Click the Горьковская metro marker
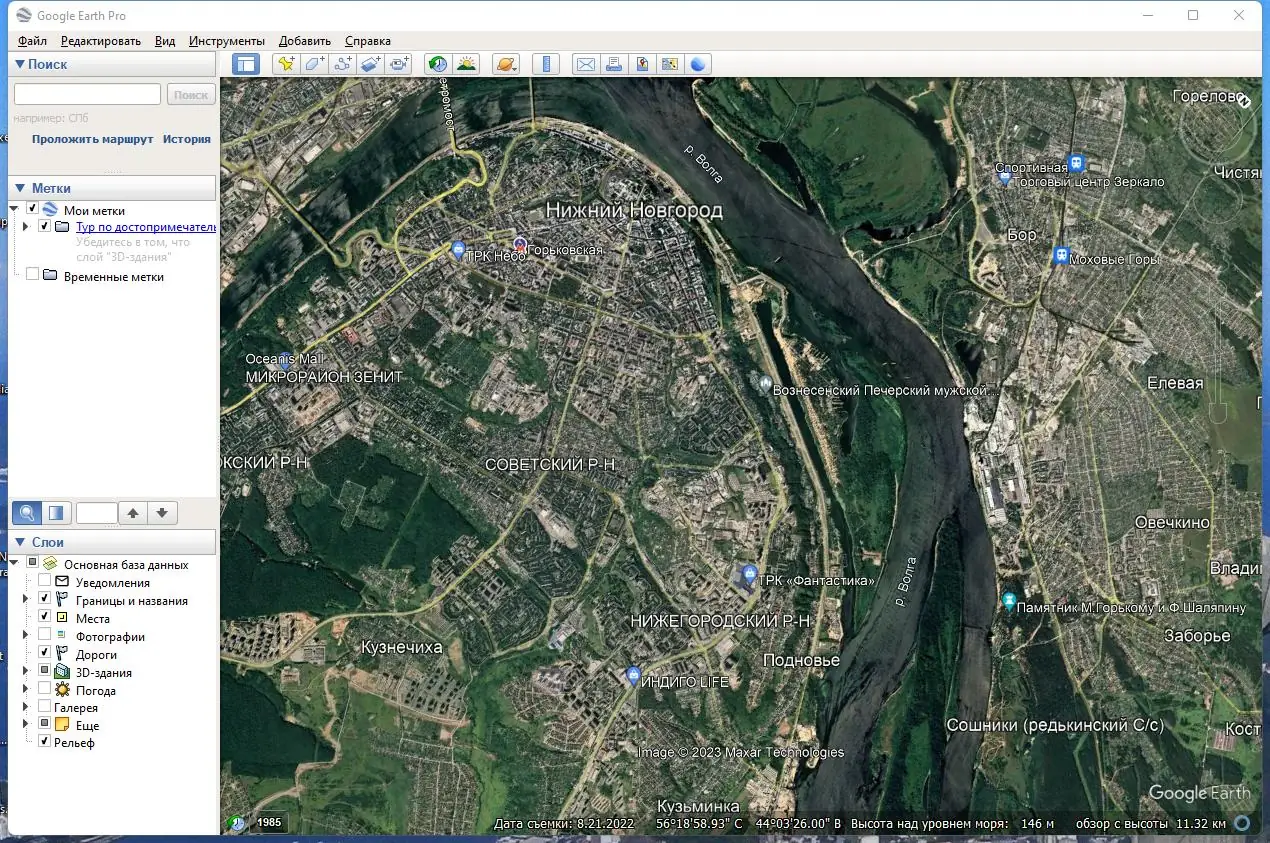 click(519, 244)
